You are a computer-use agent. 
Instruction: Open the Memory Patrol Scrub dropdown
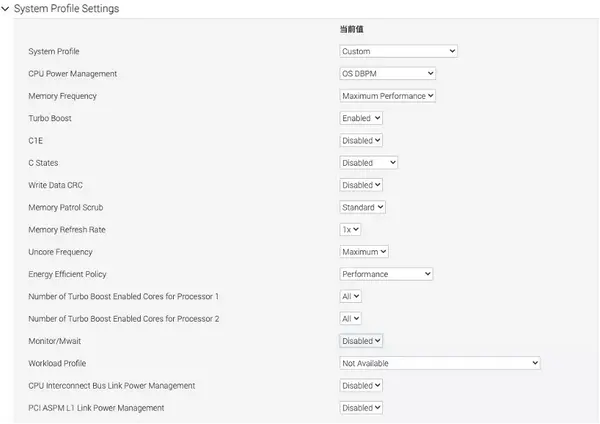362,207
